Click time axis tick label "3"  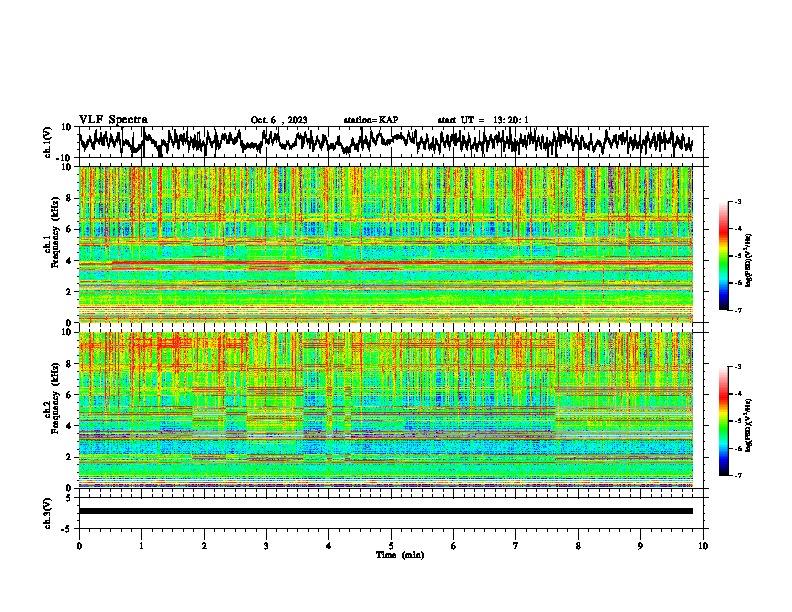point(266,546)
